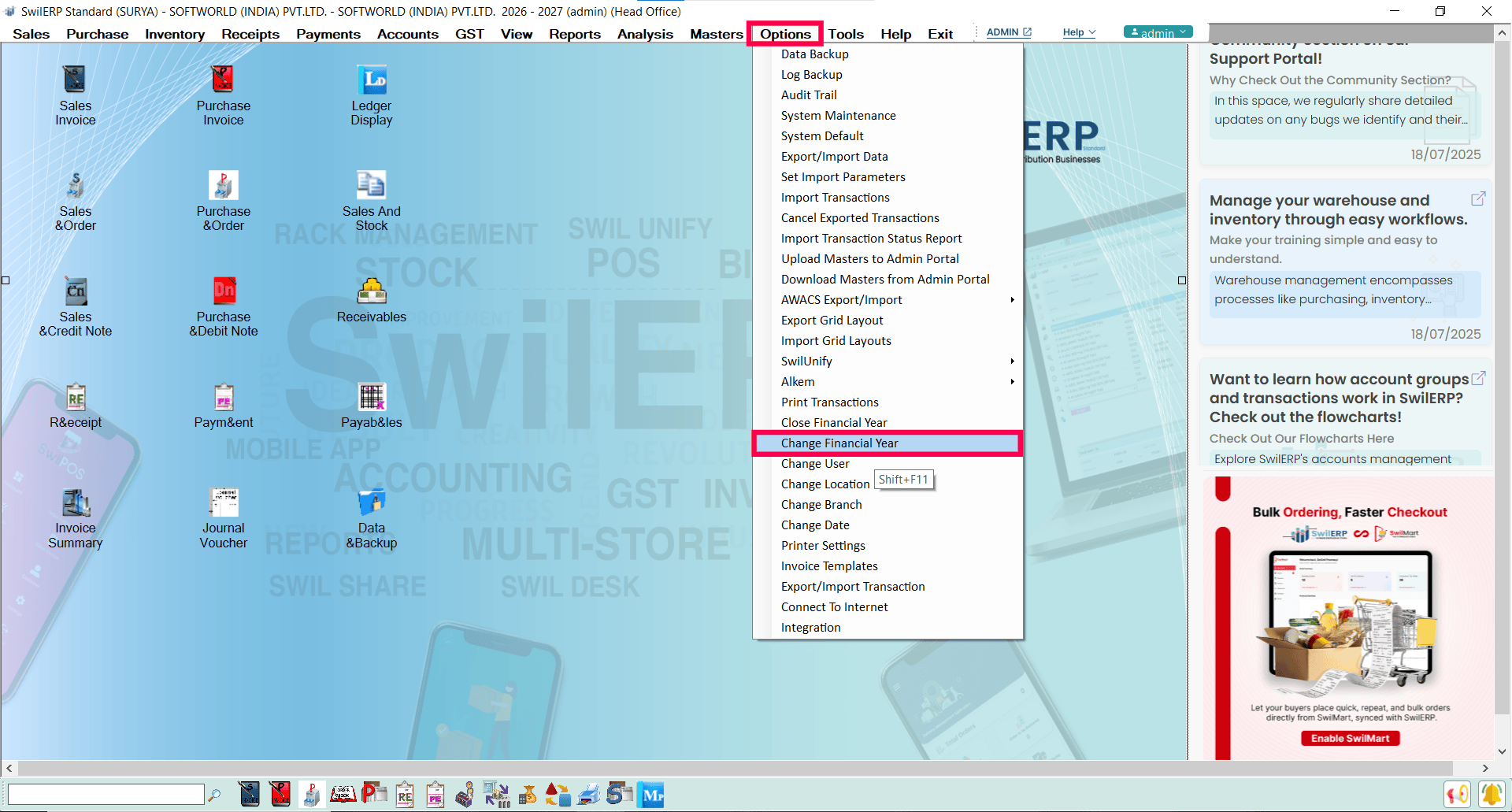
Task: Open the Sales And Stock icon
Action: point(371,187)
